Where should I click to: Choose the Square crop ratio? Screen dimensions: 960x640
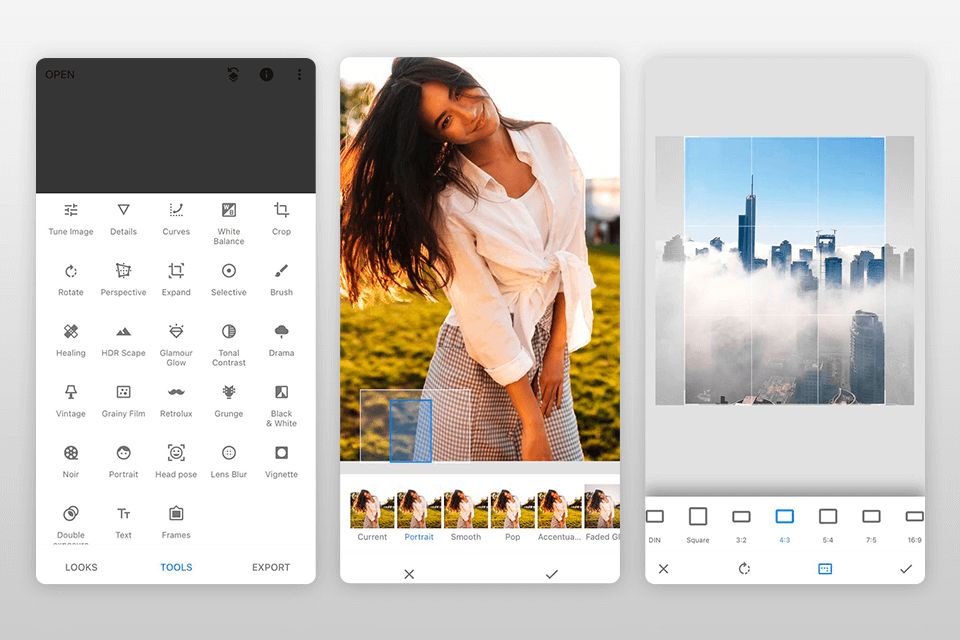[x=698, y=525]
